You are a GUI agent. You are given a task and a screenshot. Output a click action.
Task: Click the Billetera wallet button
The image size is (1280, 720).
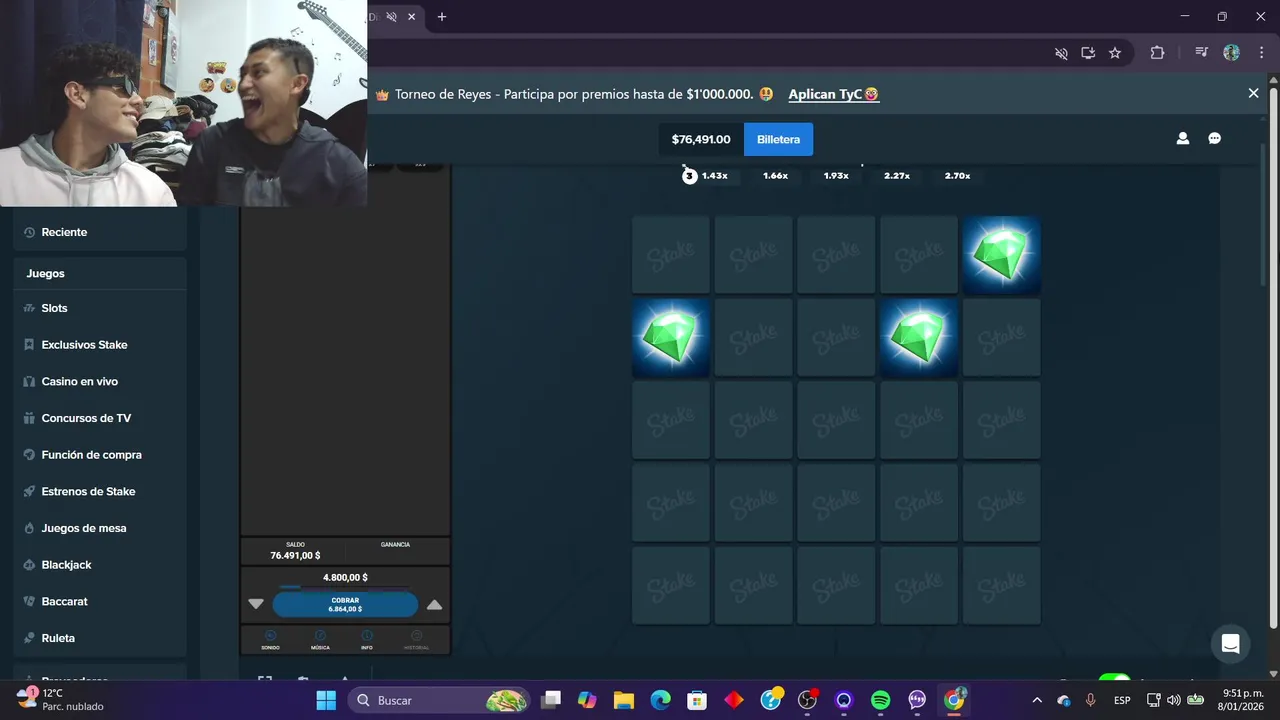point(778,139)
